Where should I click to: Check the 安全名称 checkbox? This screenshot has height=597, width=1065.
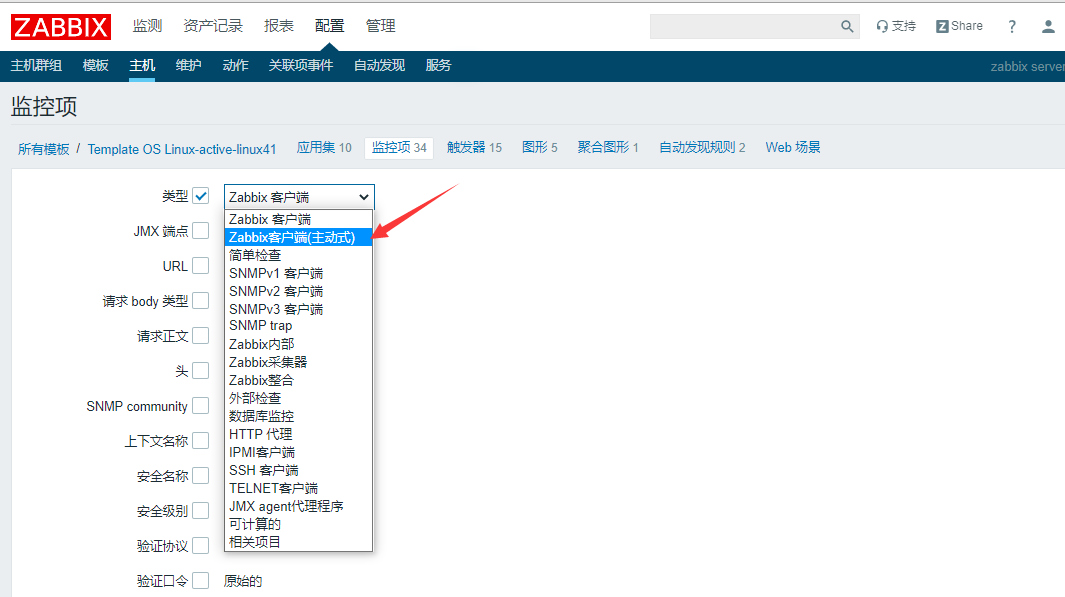tap(200, 475)
